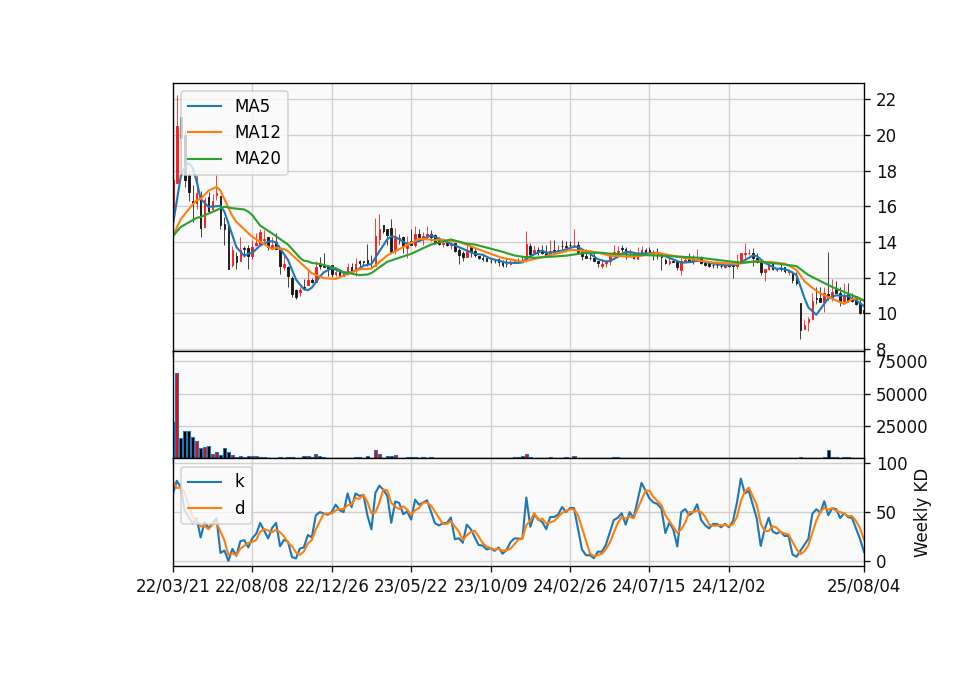
Task: Click the 24/02/26 date tick label
Action: click(x=569, y=586)
